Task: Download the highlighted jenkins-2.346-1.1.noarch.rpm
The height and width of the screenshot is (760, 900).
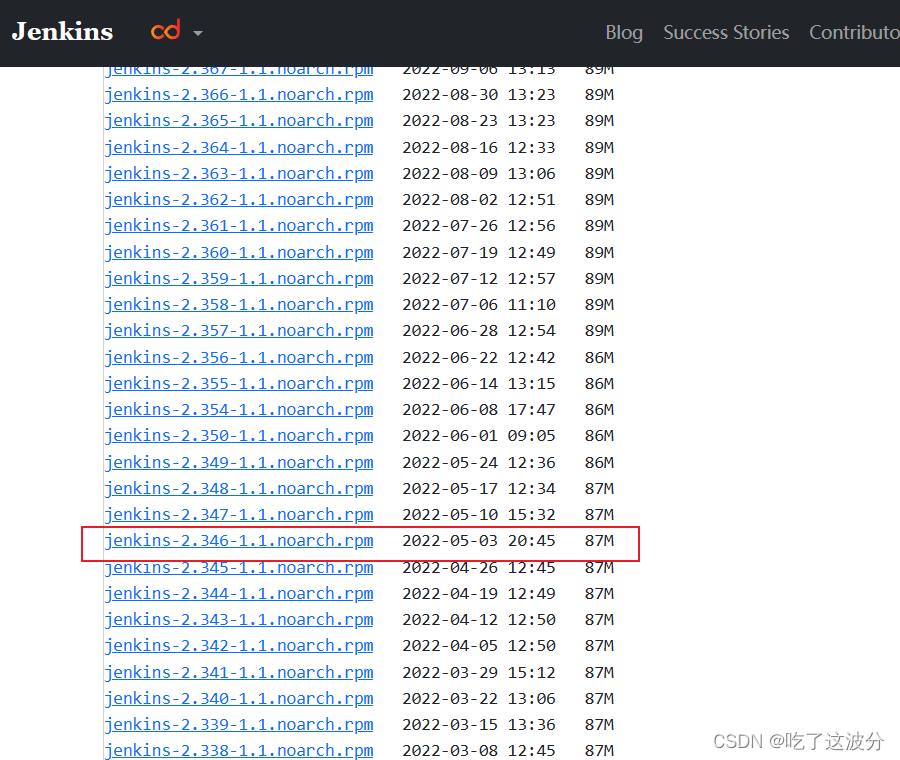Action: [239, 541]
